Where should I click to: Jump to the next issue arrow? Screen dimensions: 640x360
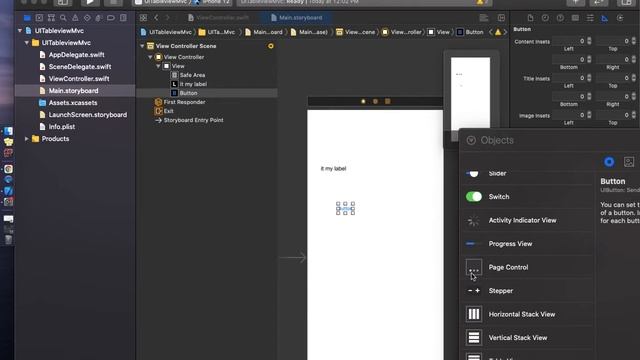pos(505,32)
